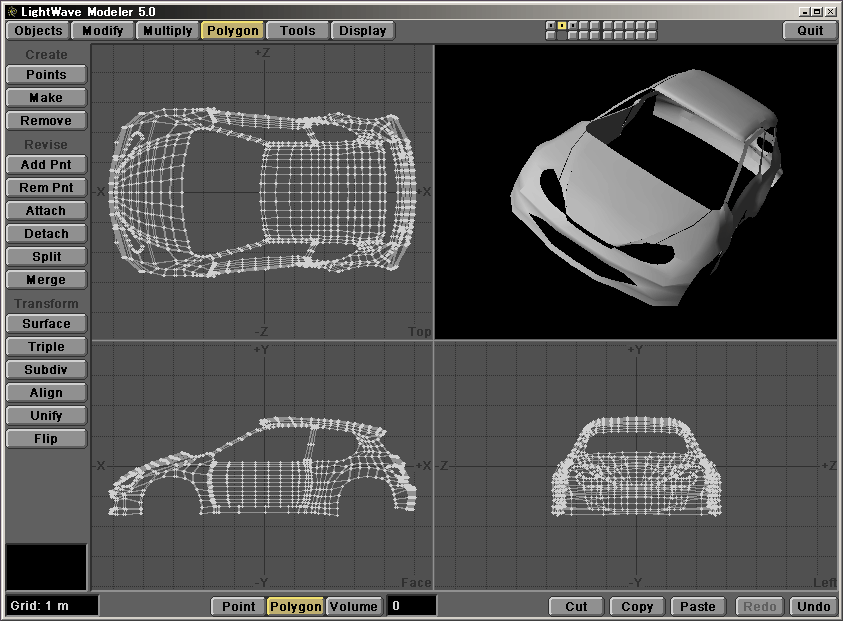Switch to Volume selection mode
Viewport: 843px width, 621px height.
pos(354,606)
